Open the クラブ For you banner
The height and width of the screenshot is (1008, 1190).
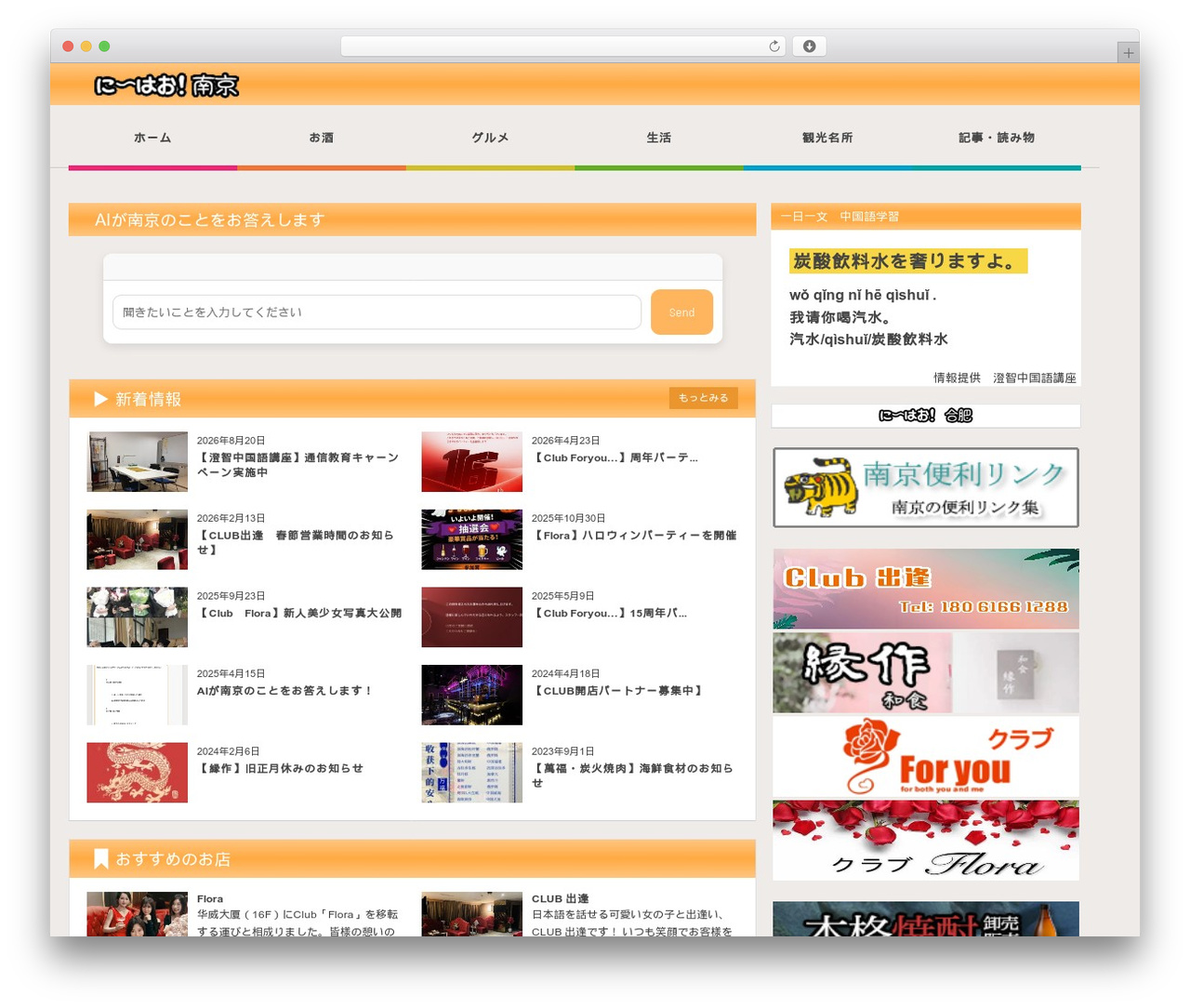click(926, 757)
